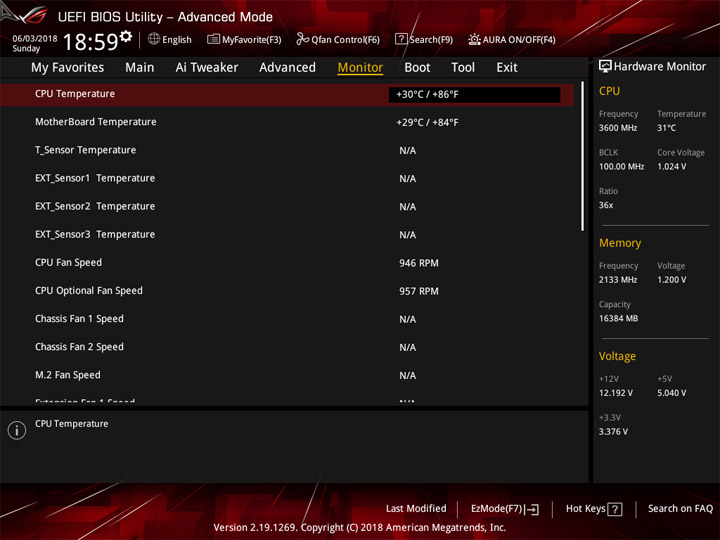Select T_Sensor Temperature row

(x=287, y=150)
